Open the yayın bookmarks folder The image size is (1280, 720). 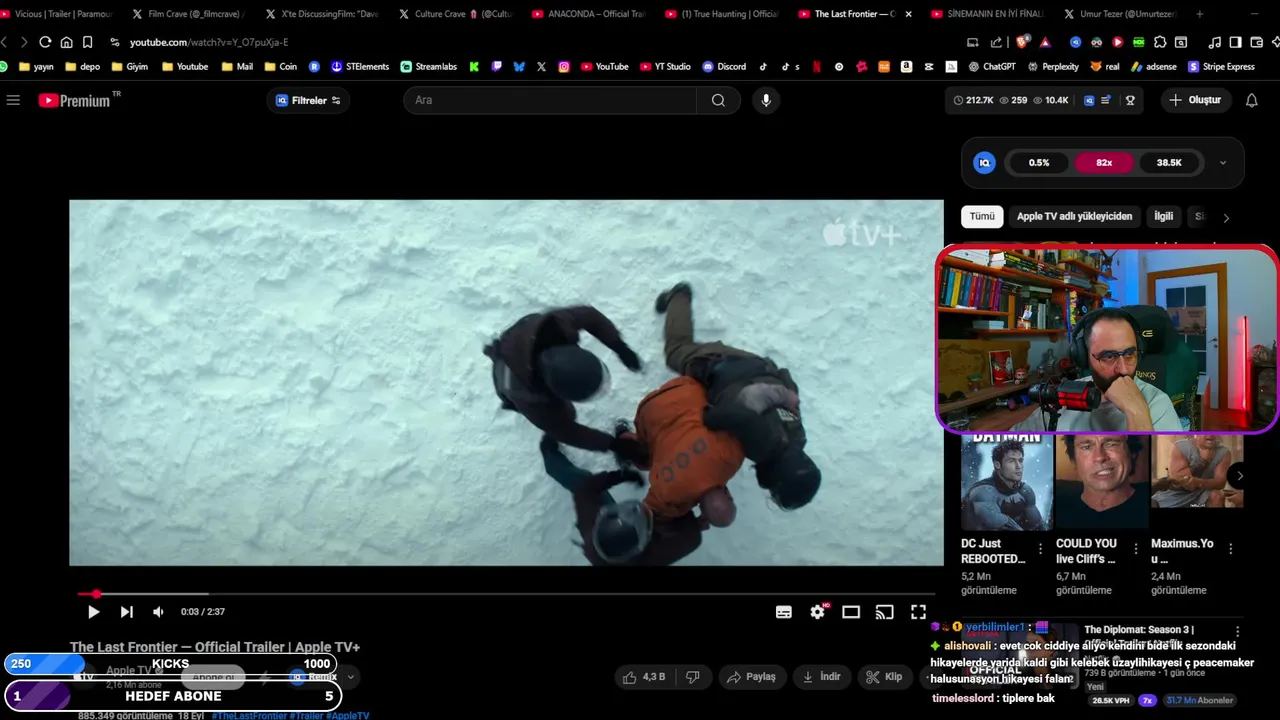click(36, 67)
